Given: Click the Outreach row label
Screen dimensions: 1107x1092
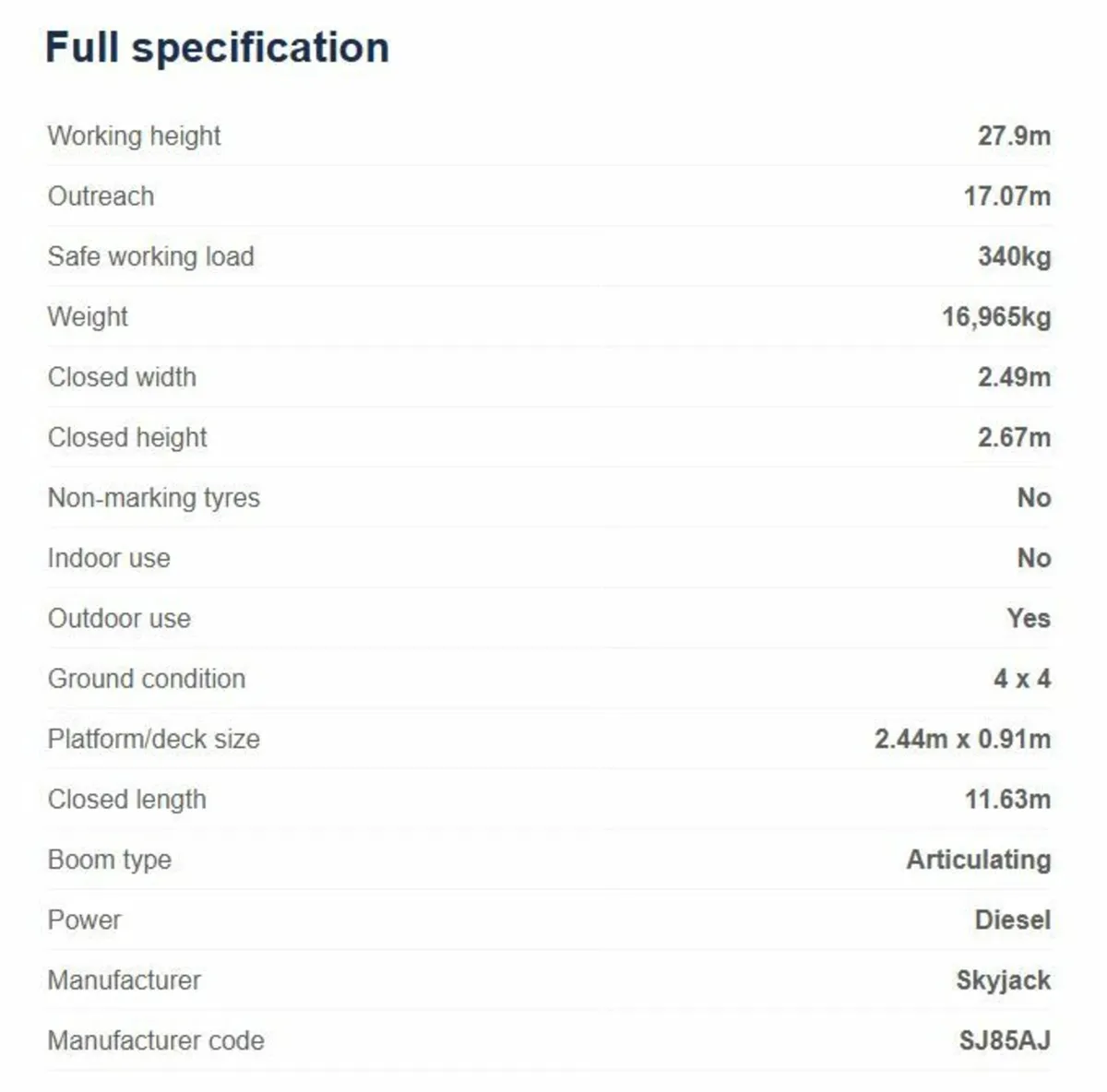Looking at the screenshot, I should (x=101, y=196).
